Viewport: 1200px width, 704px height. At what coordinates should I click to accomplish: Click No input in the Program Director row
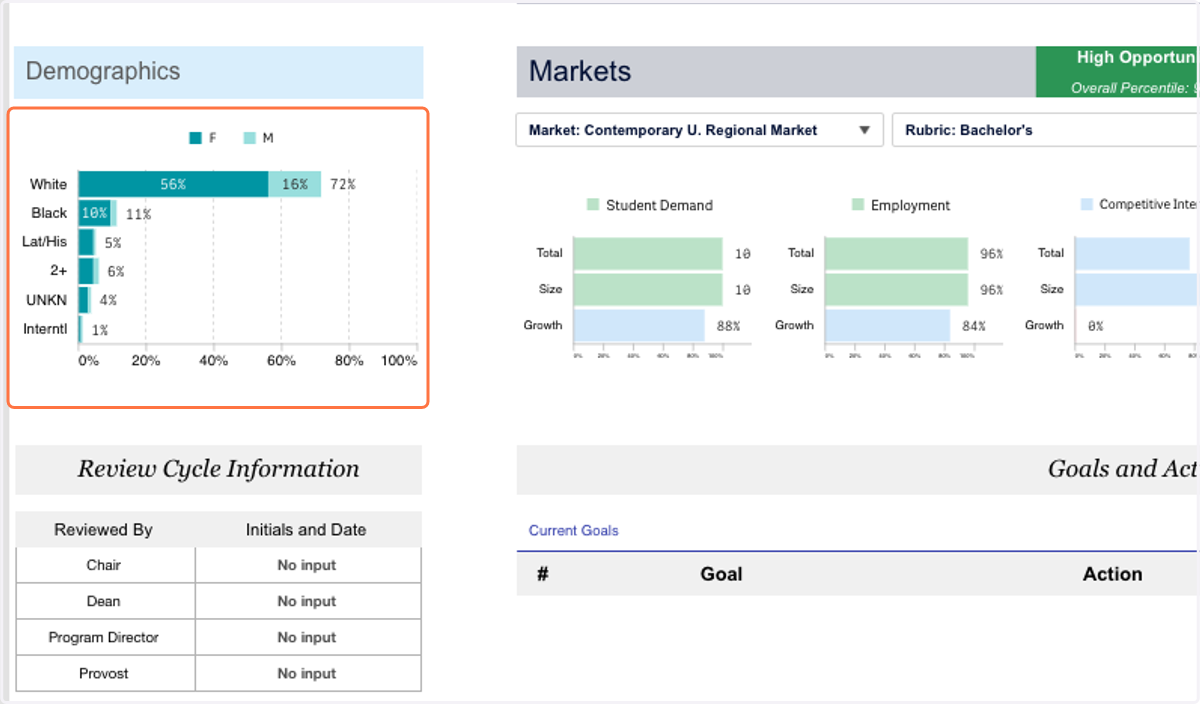(x=306, y=637)
